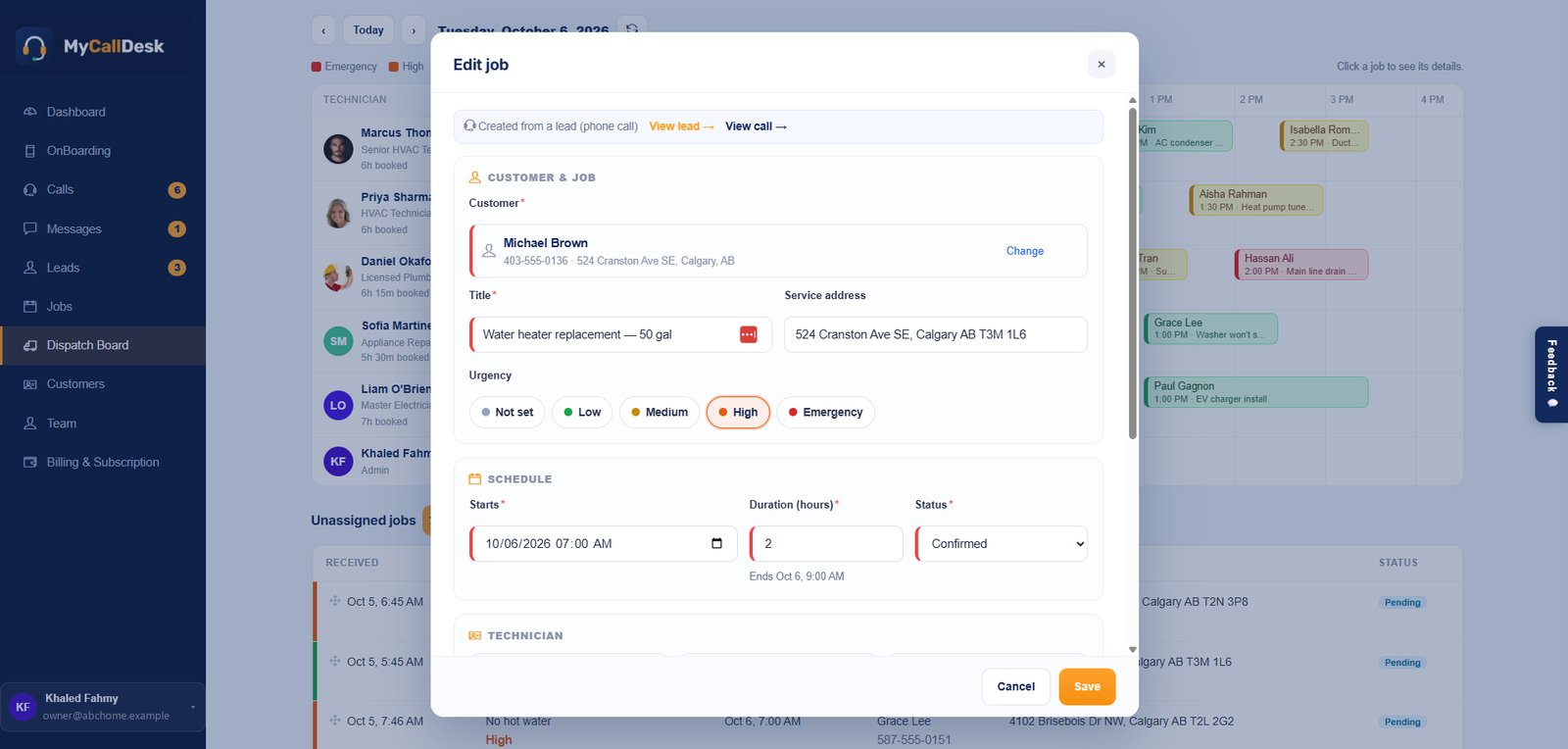This screenshot has height=749, width=1568.
Task: Select High urgency option
Action: coord(738,412)
